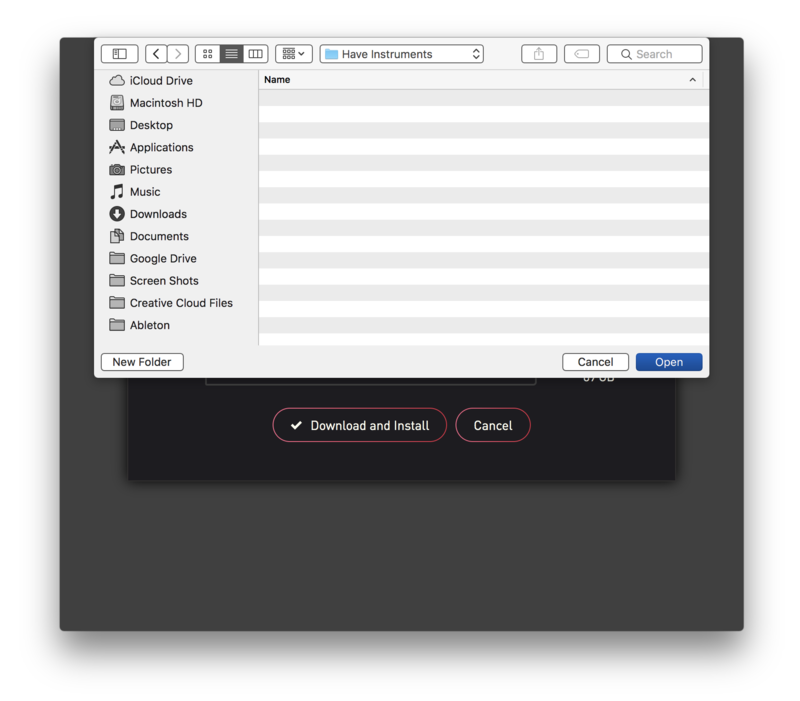Open the Have Instruments folder path popup

402,54
